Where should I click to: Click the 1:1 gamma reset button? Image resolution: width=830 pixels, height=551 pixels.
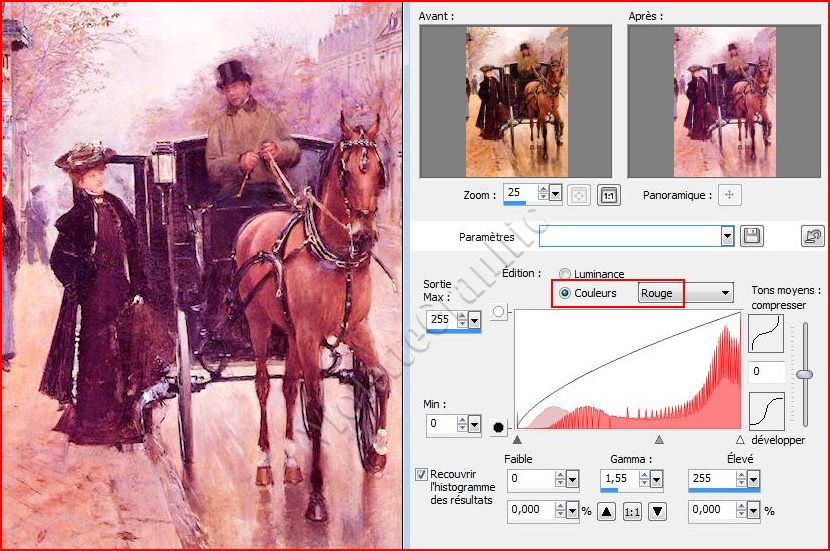point(631,512)
